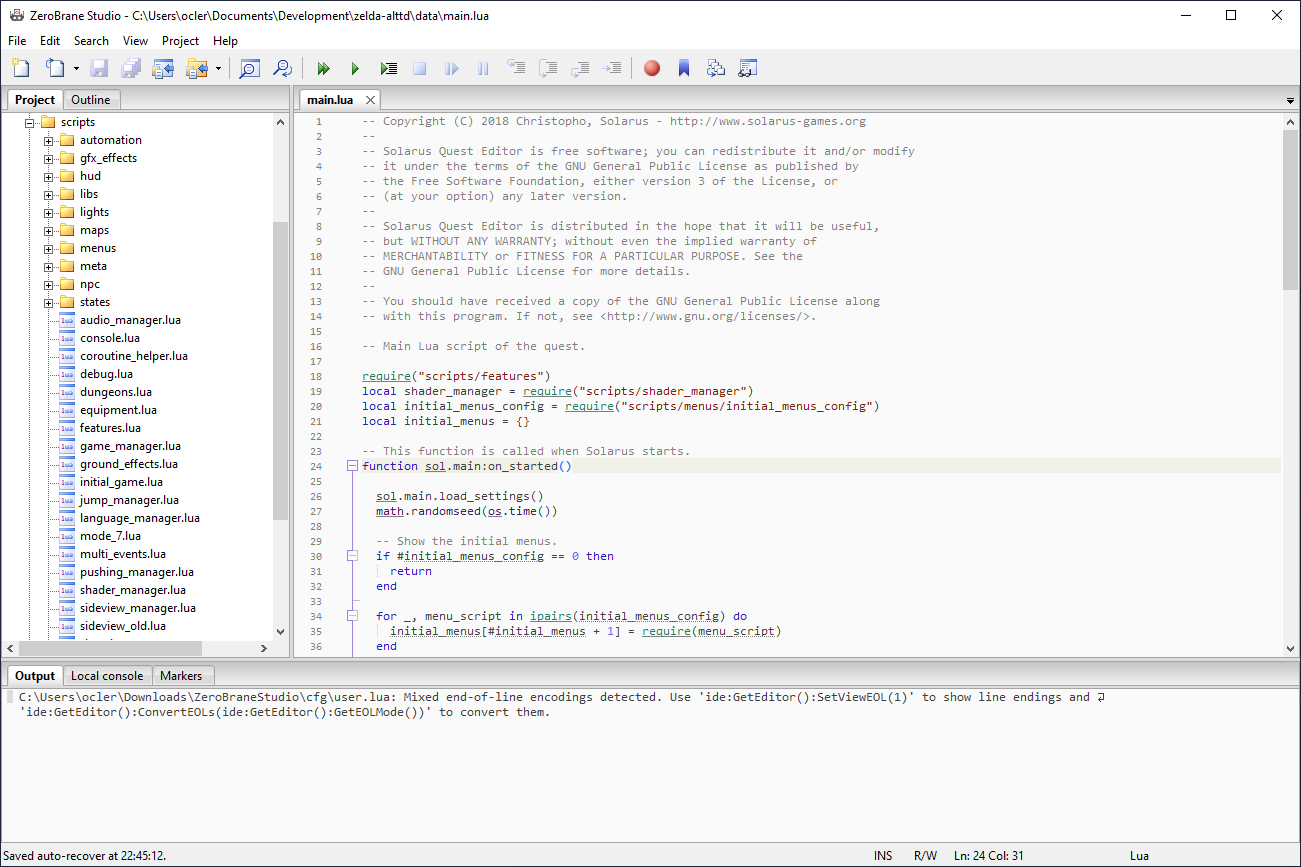This screenshot has height=867, width=1301.
Task: Click the Stop process square icon
Action: tap(420, 68)
